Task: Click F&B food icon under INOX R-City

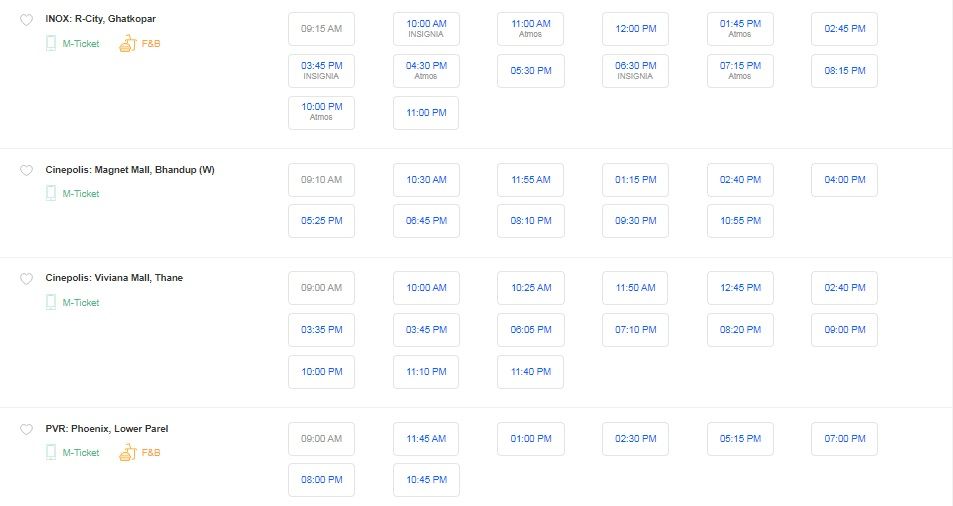Action: coord(128,44)
